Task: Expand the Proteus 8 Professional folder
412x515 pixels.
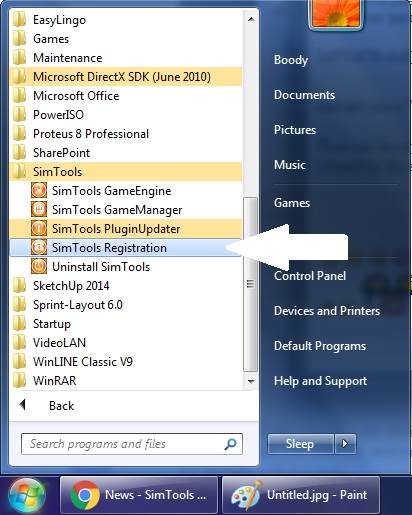Action: pos(126,134)
